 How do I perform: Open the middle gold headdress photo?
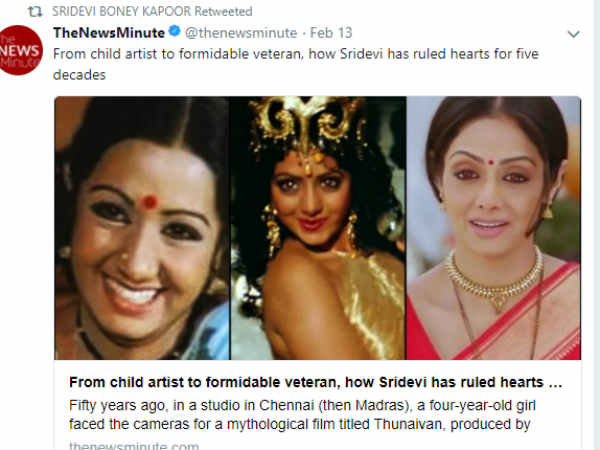pos(318,228)
